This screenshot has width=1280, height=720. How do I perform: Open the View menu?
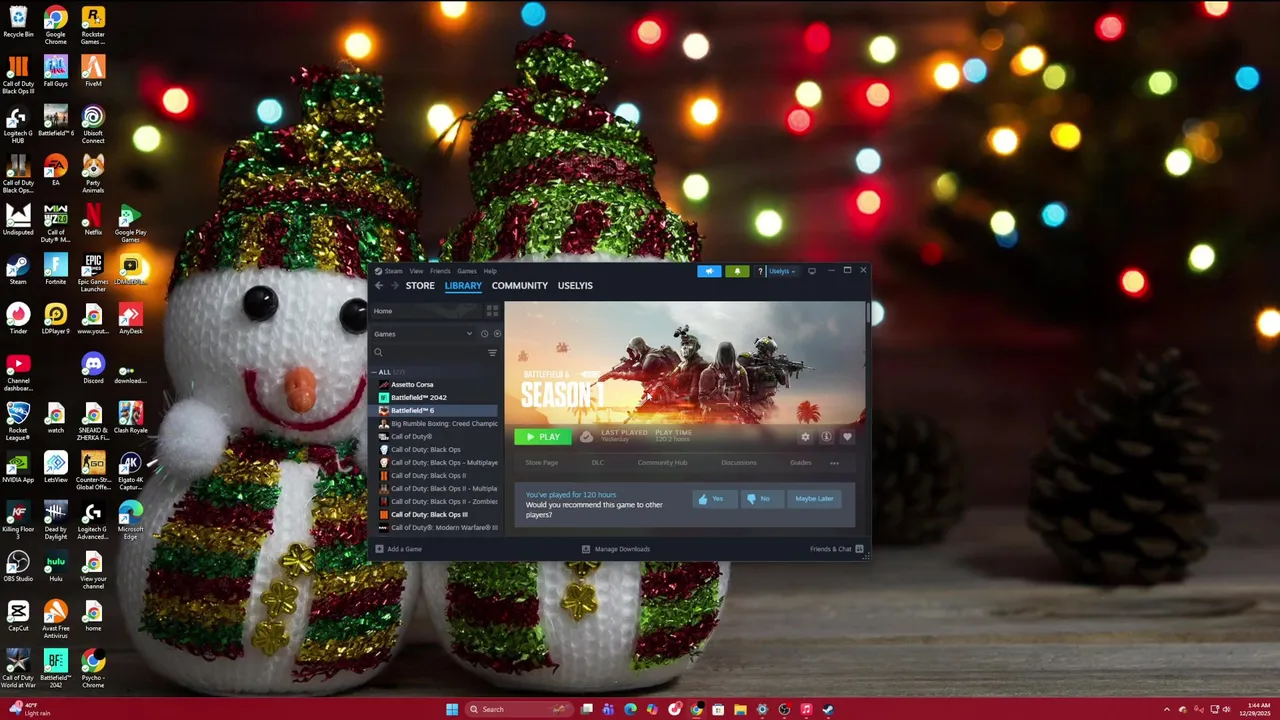(416, 271)
